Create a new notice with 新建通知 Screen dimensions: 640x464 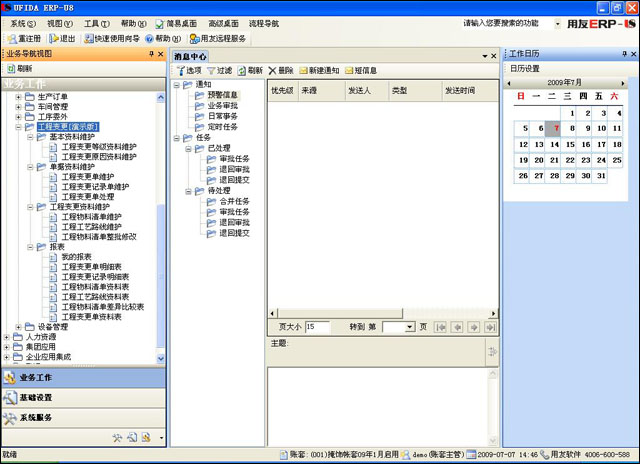tap(319, 71)
